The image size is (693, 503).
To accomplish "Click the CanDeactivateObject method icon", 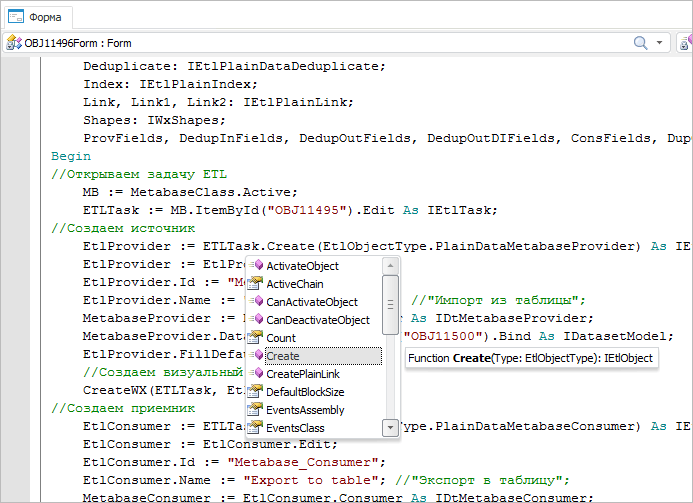I will (255, 320).
